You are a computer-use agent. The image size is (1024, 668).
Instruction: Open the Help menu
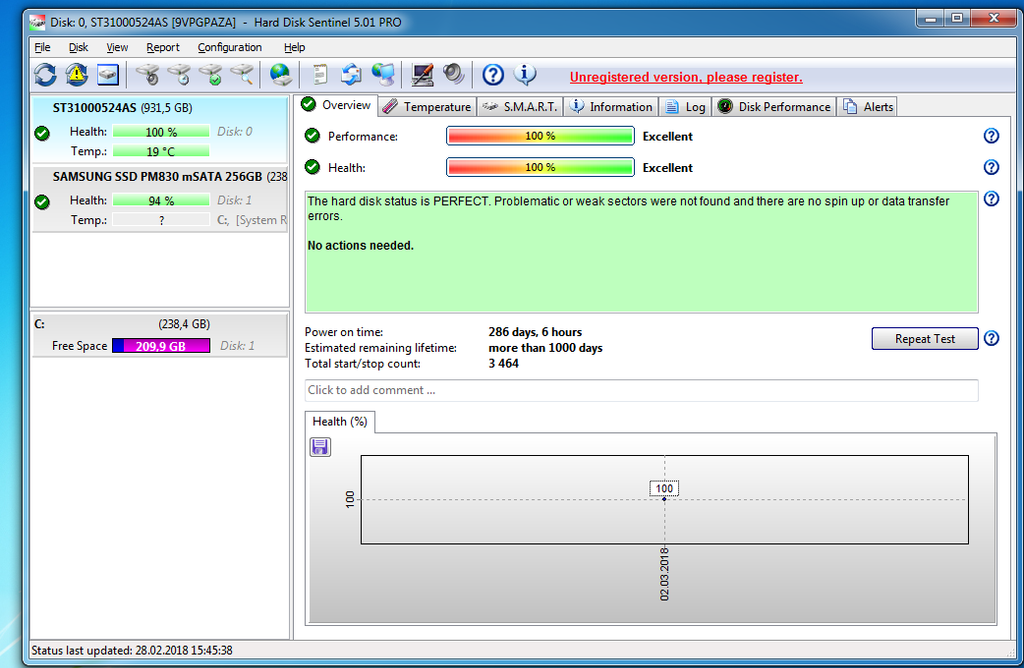tap(295, 47)
